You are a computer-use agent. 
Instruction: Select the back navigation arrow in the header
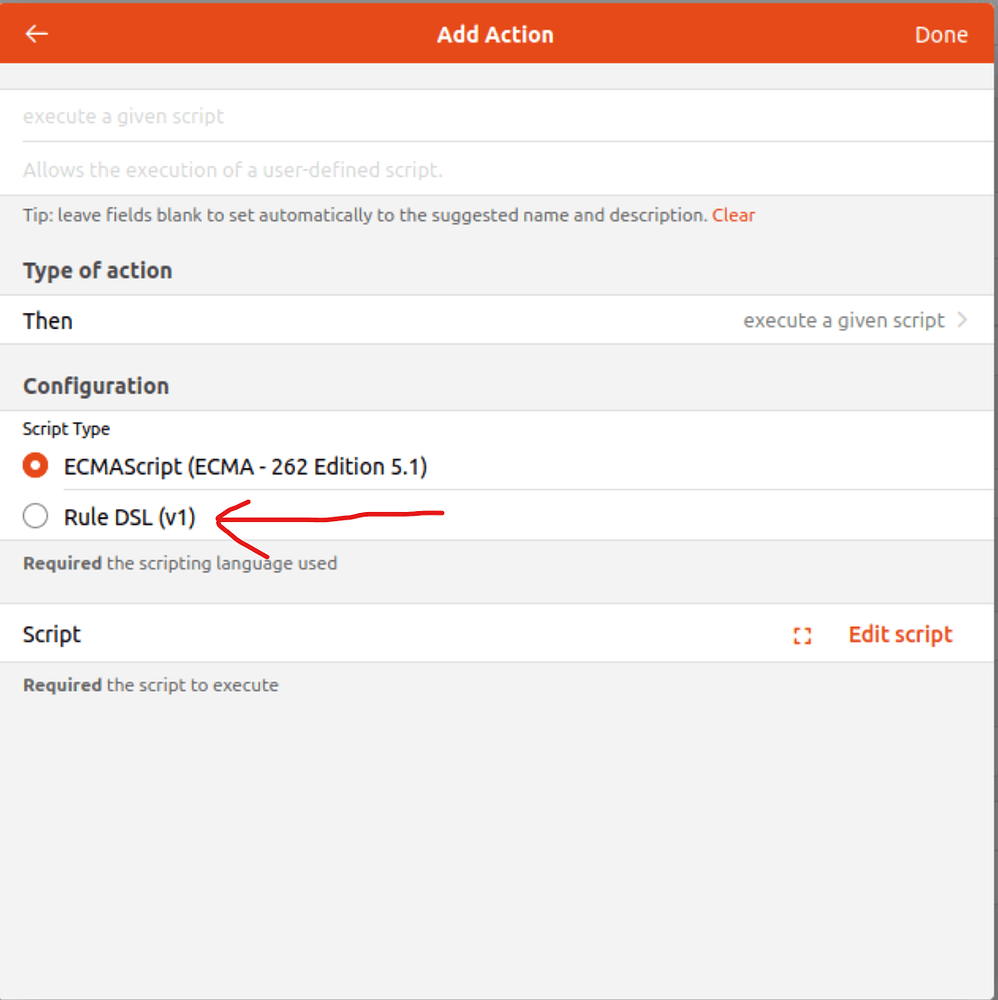click(36, 33)
